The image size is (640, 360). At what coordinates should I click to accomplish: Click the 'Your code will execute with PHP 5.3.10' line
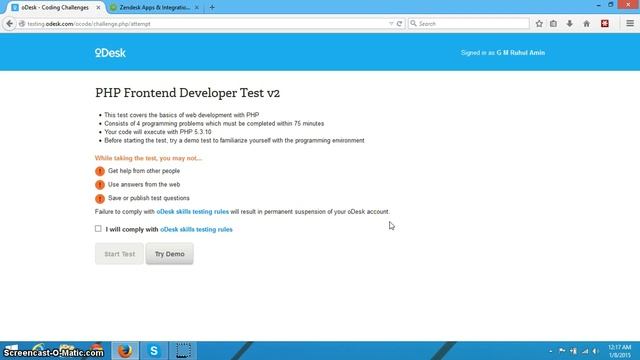(x=158, y=132)
